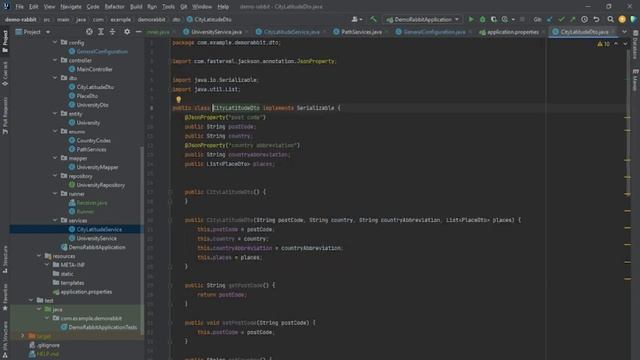640x360 pixels.
Task: Open DemoRabbitApplication run configuration dropdown
Action: (x=422, y=19)
